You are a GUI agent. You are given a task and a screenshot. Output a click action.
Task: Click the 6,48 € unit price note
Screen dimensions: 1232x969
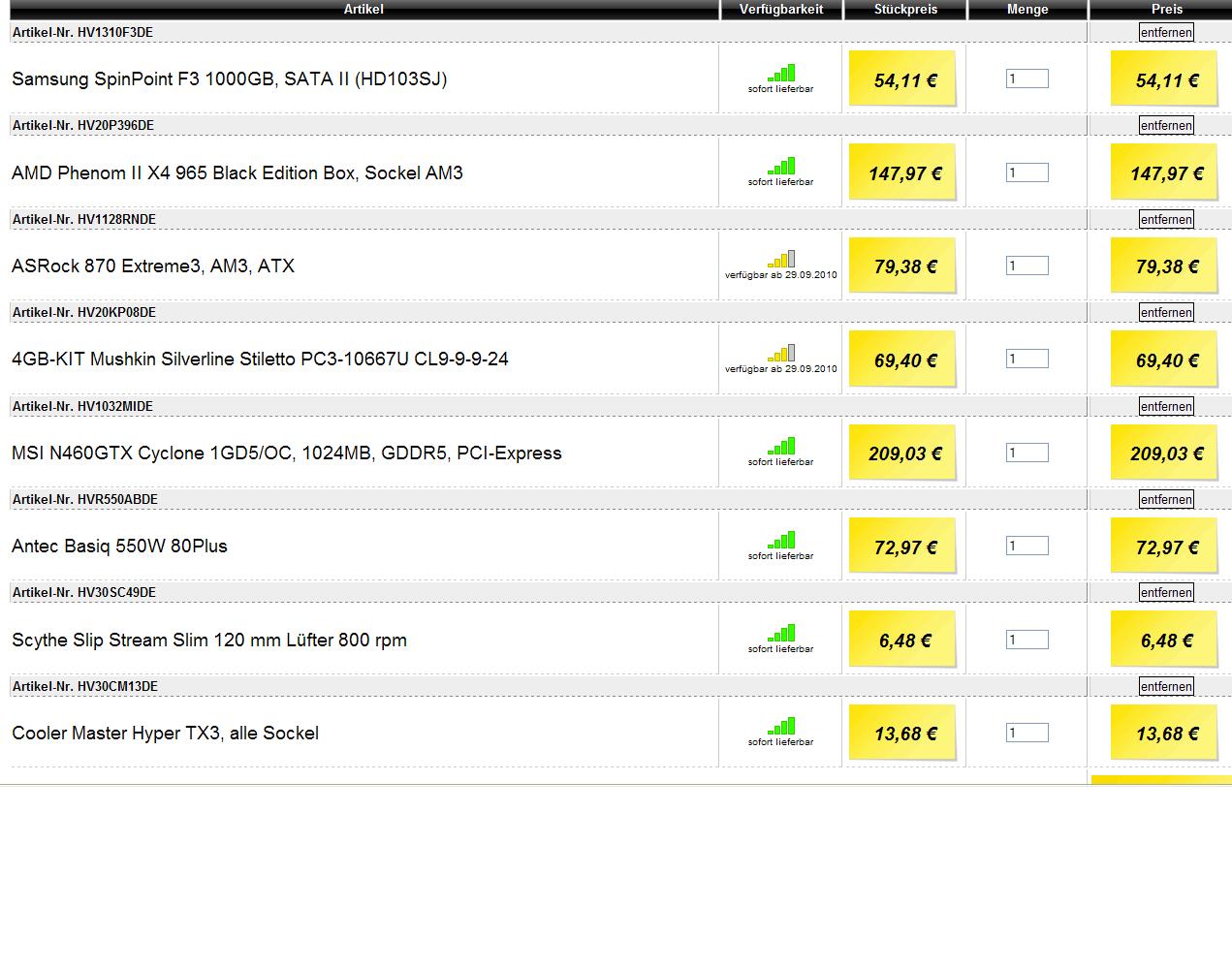pos(902,640)
